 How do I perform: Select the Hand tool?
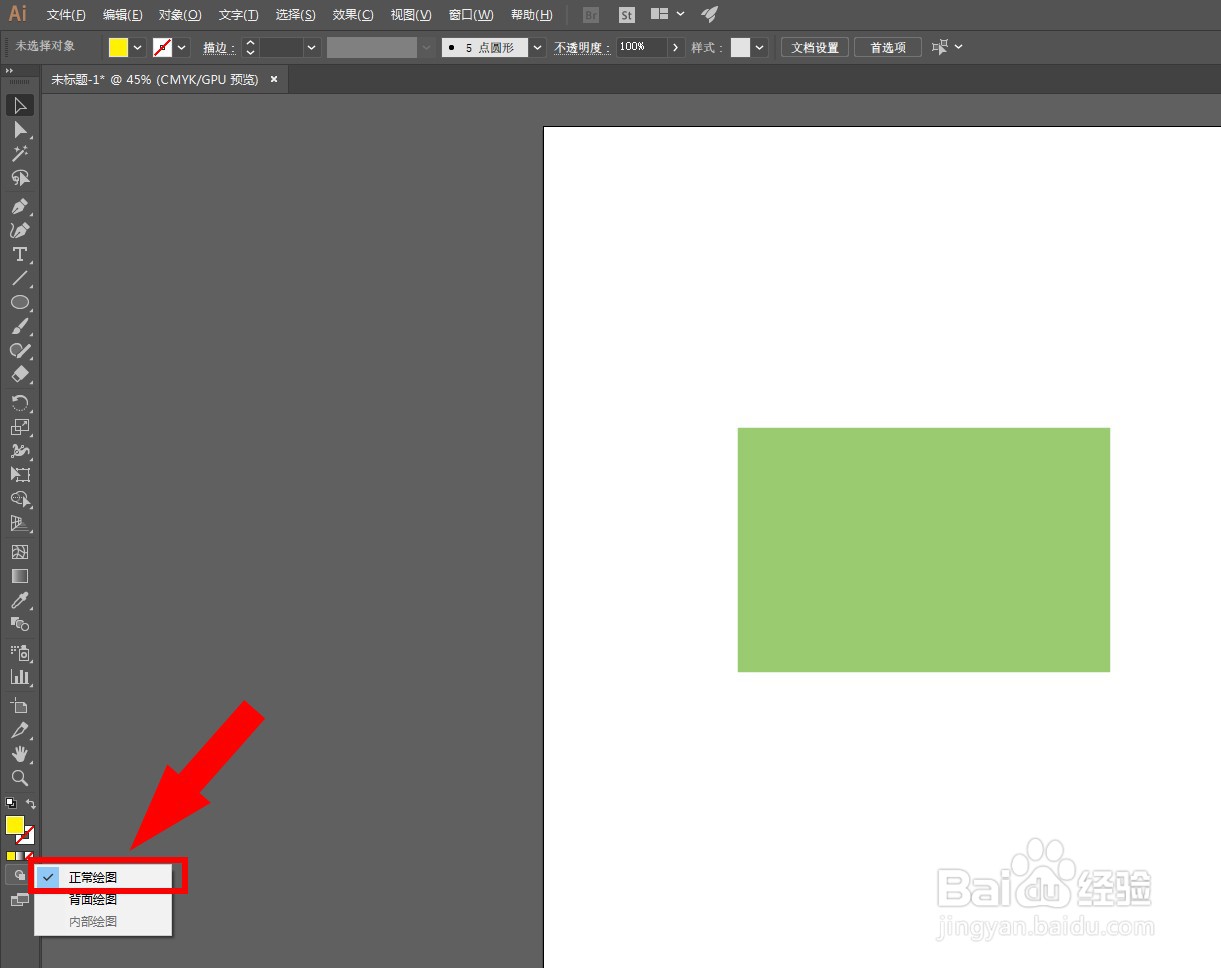20,754
